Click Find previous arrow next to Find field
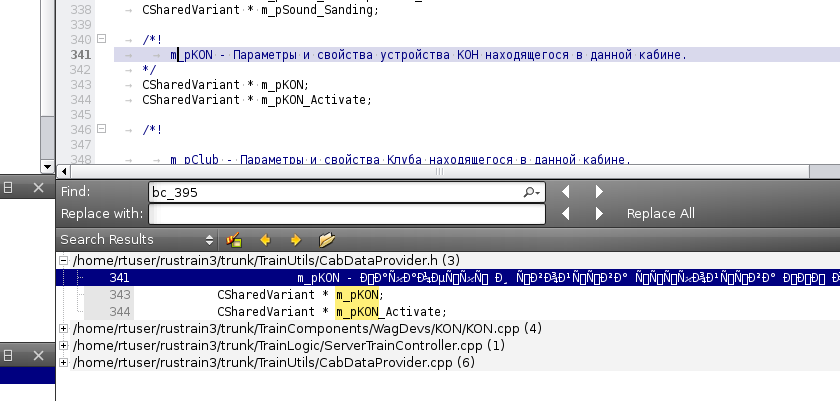 pyautogui.click(x=565, y=191)
